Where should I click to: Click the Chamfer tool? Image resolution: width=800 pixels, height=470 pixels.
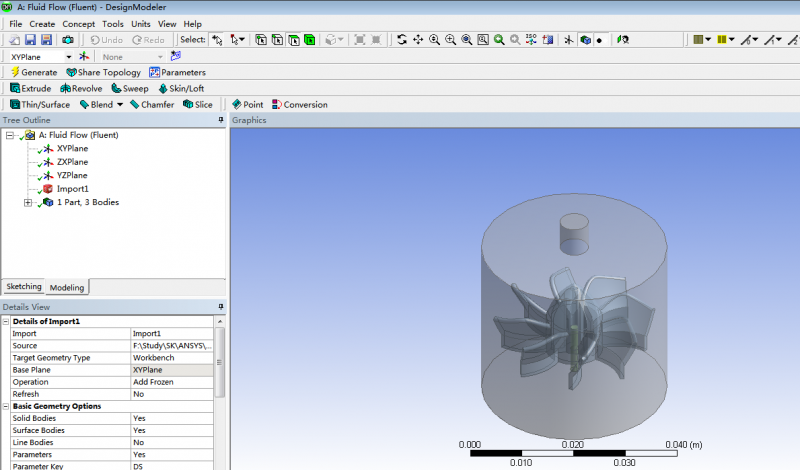(150, 104)
